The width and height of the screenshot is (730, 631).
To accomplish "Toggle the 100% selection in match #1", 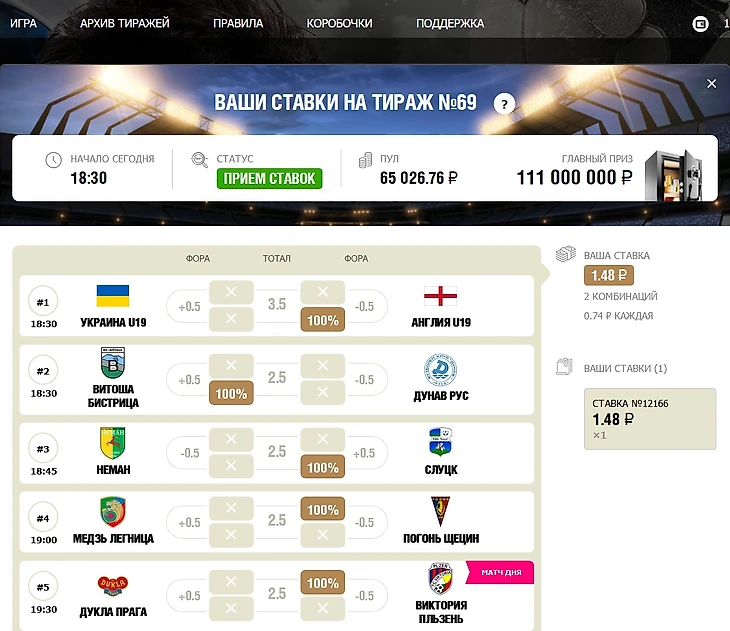I will click(x=323, y=320).
